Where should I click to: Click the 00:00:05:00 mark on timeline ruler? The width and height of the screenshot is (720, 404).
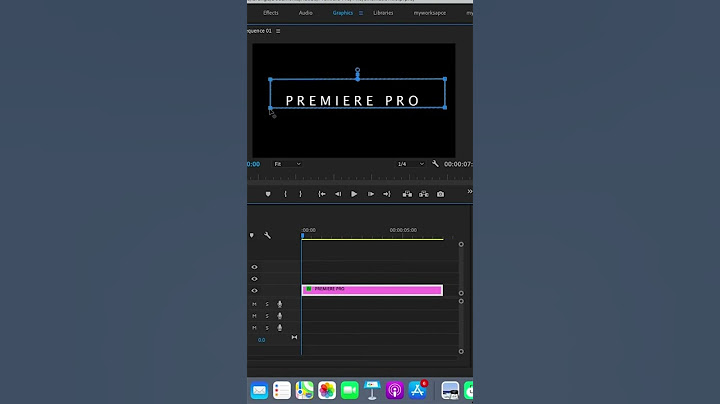[x=403, y=230]
